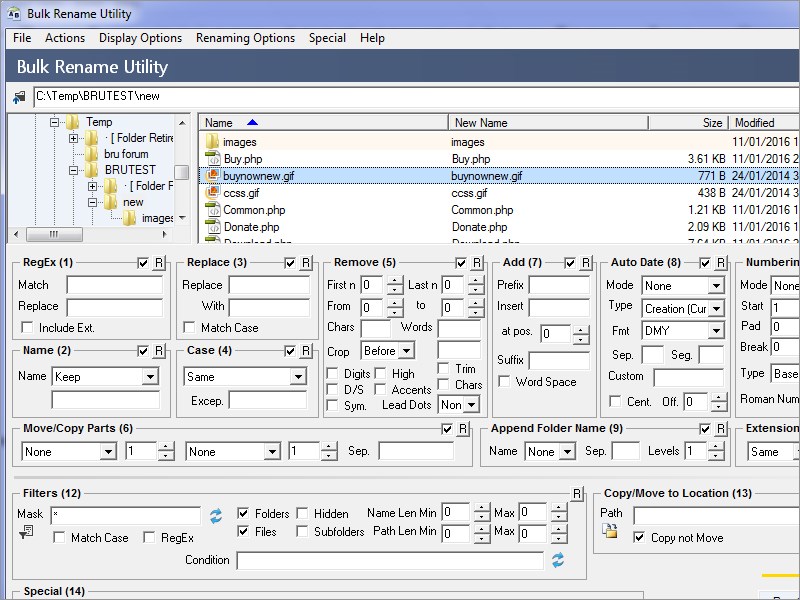This screenshot has width=800, height=600.
Task: Click the filter favorites icon below Mask label
Action: coord(26,533)
